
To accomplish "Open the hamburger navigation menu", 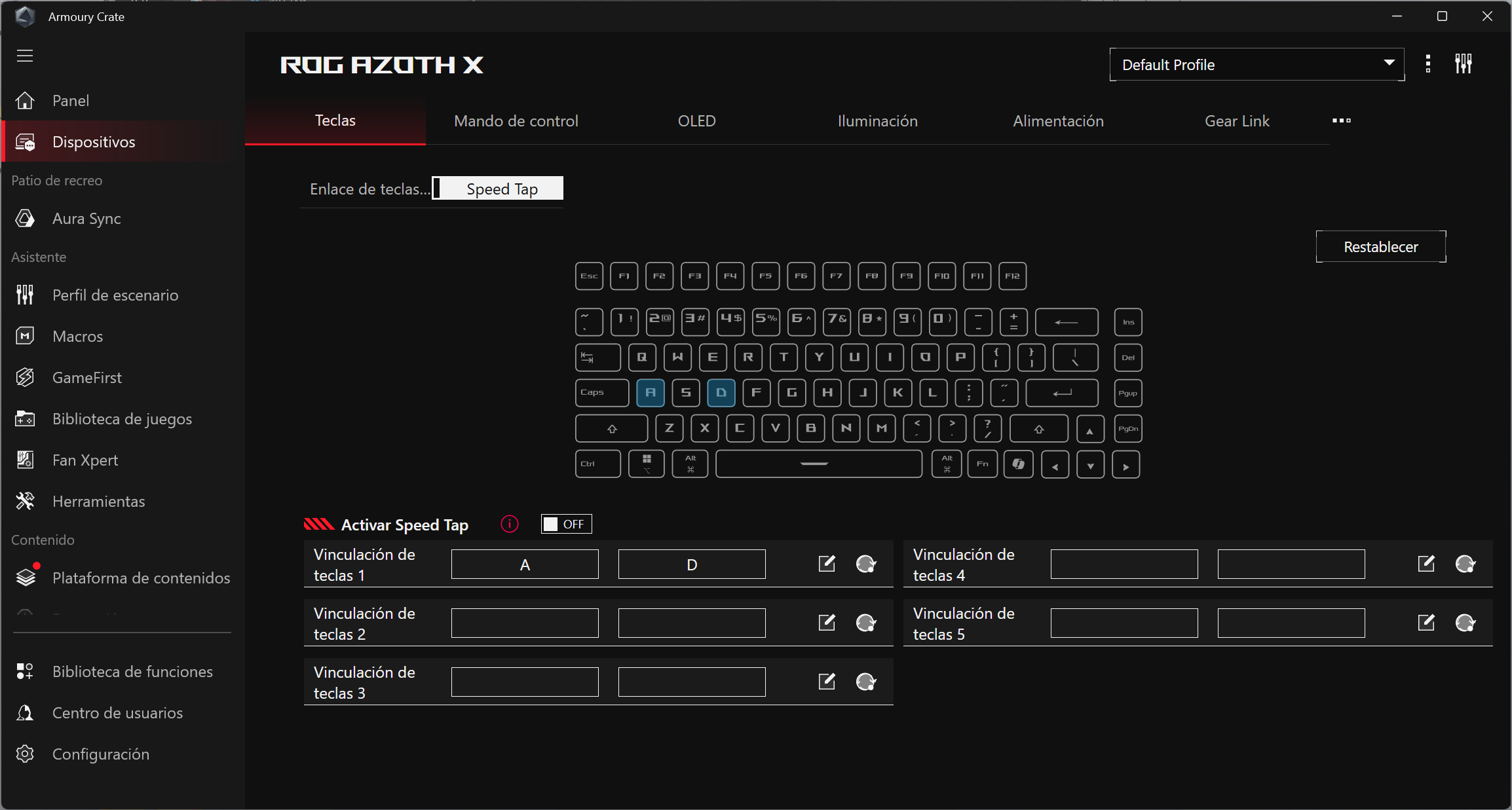I will [25, 56].
